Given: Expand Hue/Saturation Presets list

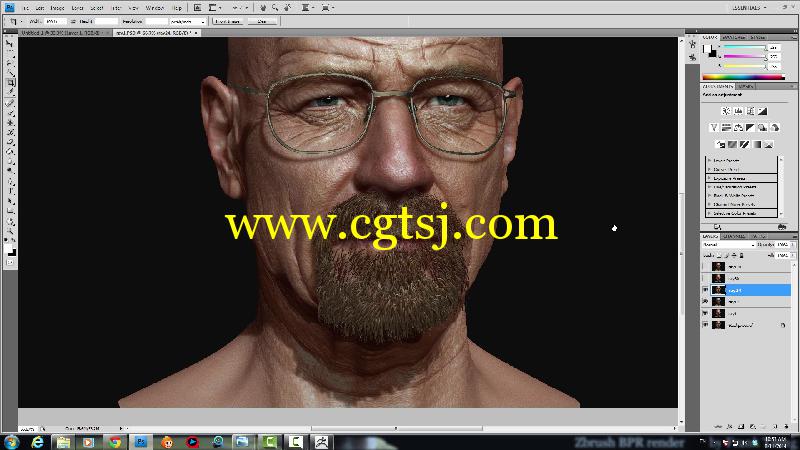Looking at the screenshot, I should [709, 187].
